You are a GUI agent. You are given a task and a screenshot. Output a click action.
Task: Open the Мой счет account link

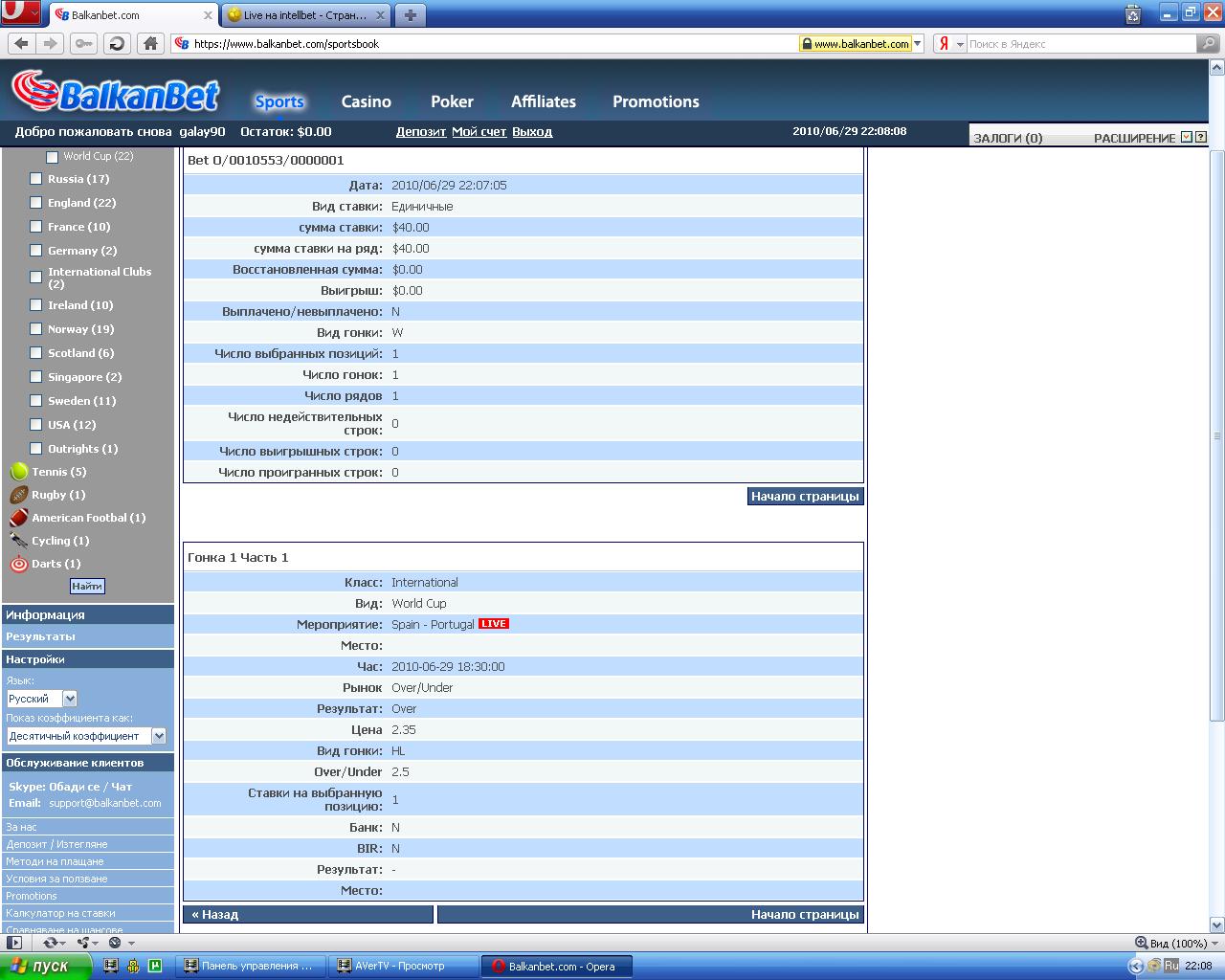tap(479, 132)
